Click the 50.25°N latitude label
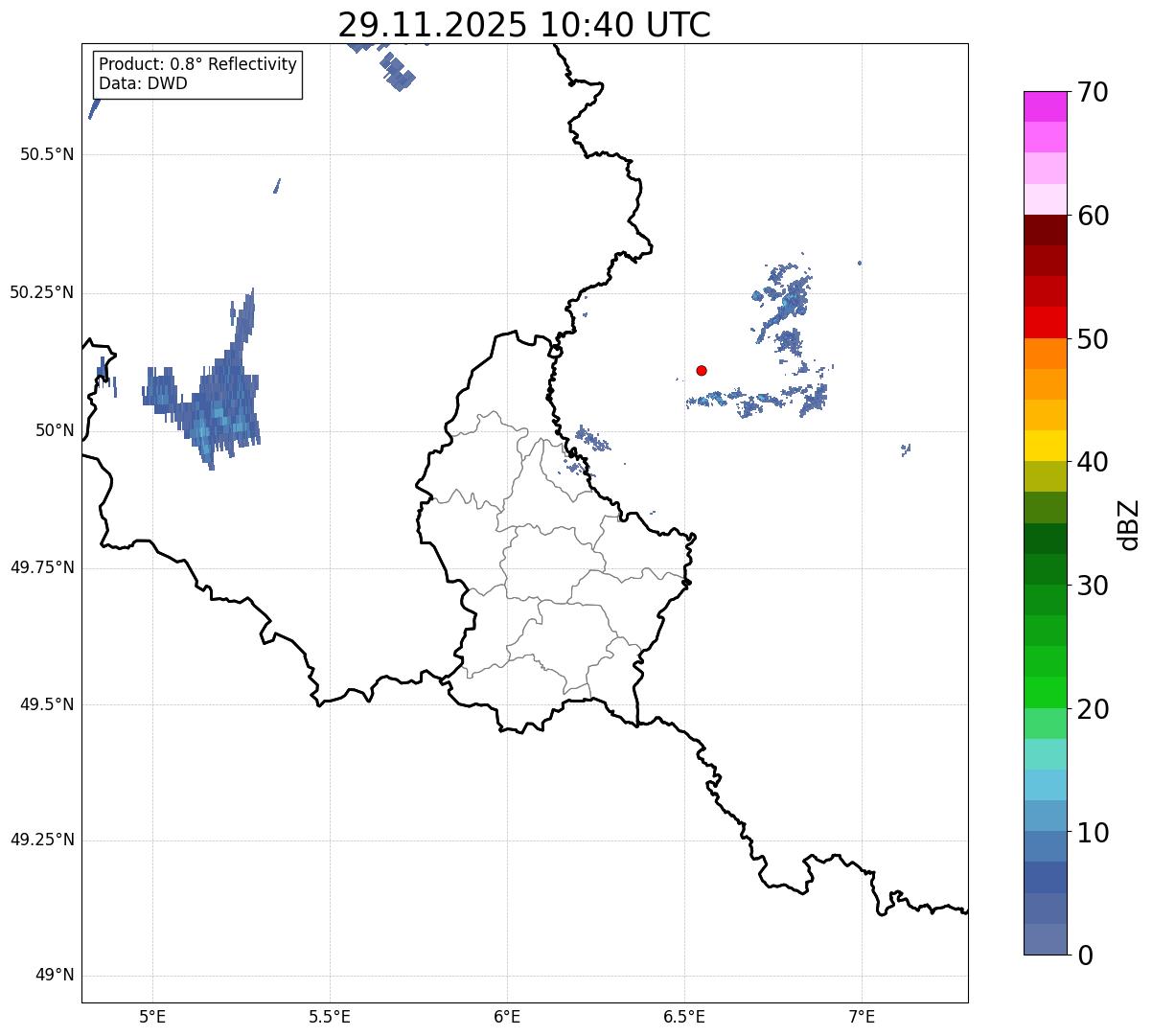 (x=42, y=292)
